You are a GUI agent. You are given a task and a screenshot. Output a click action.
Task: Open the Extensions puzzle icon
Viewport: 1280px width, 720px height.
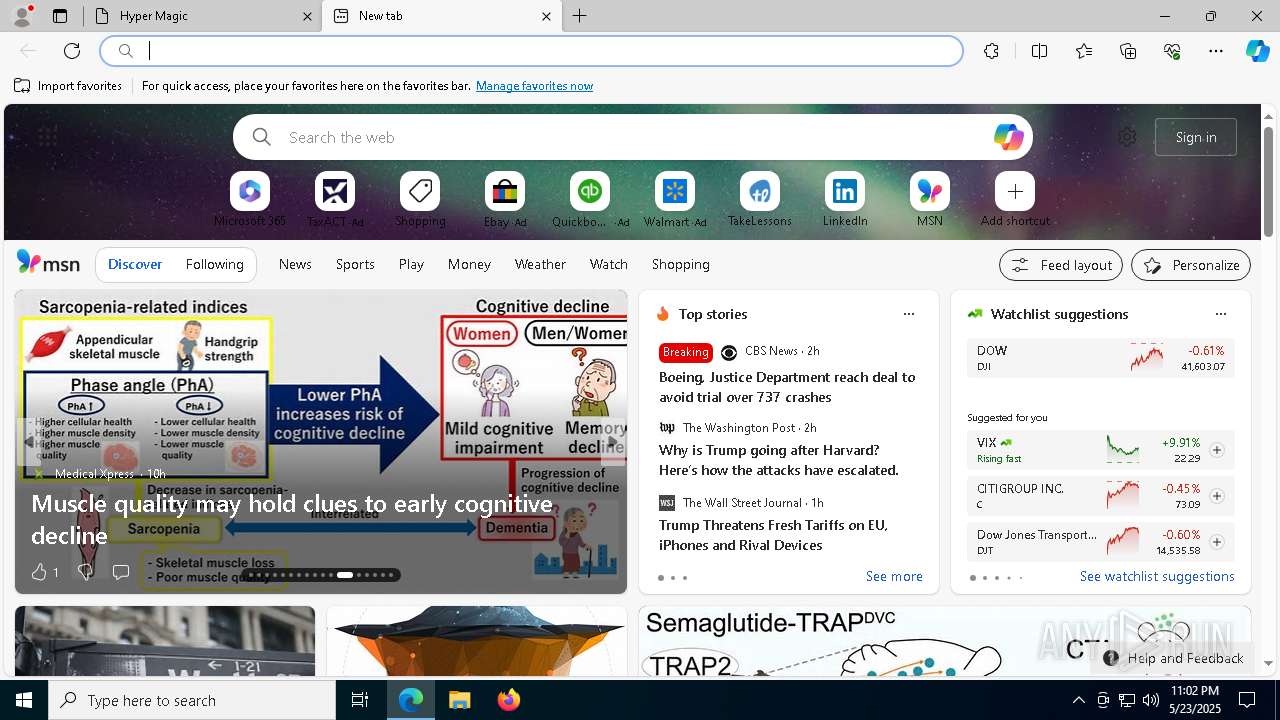(x=991, y=51)
